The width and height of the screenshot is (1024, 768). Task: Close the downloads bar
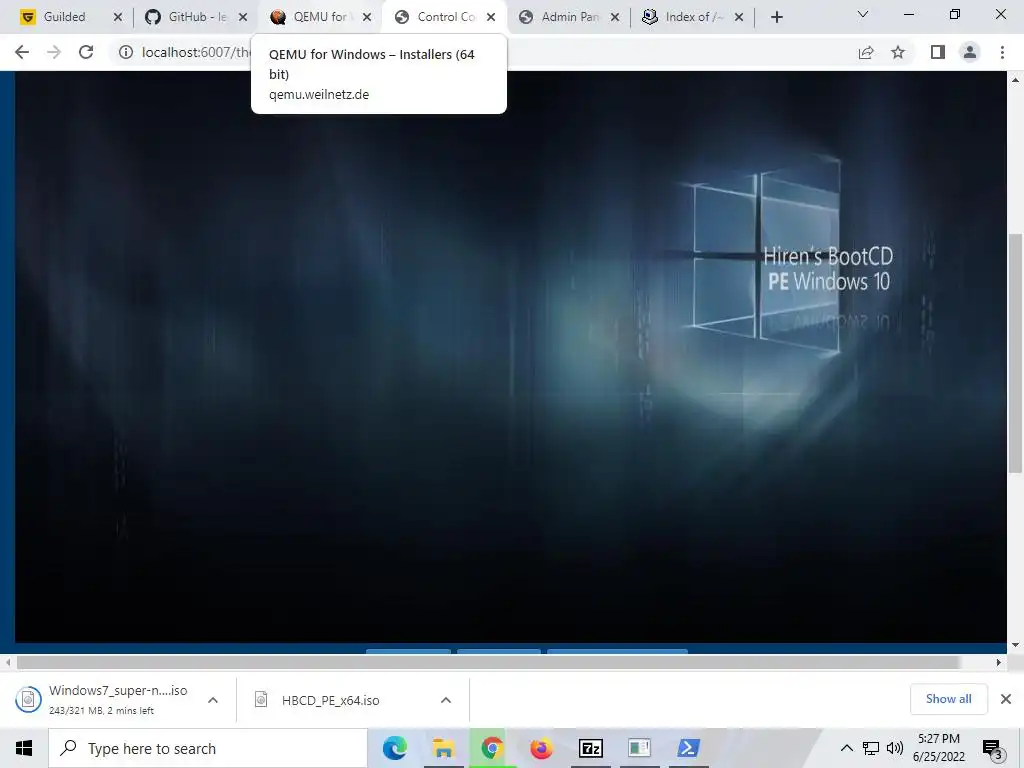click(x=1006, y=699)
